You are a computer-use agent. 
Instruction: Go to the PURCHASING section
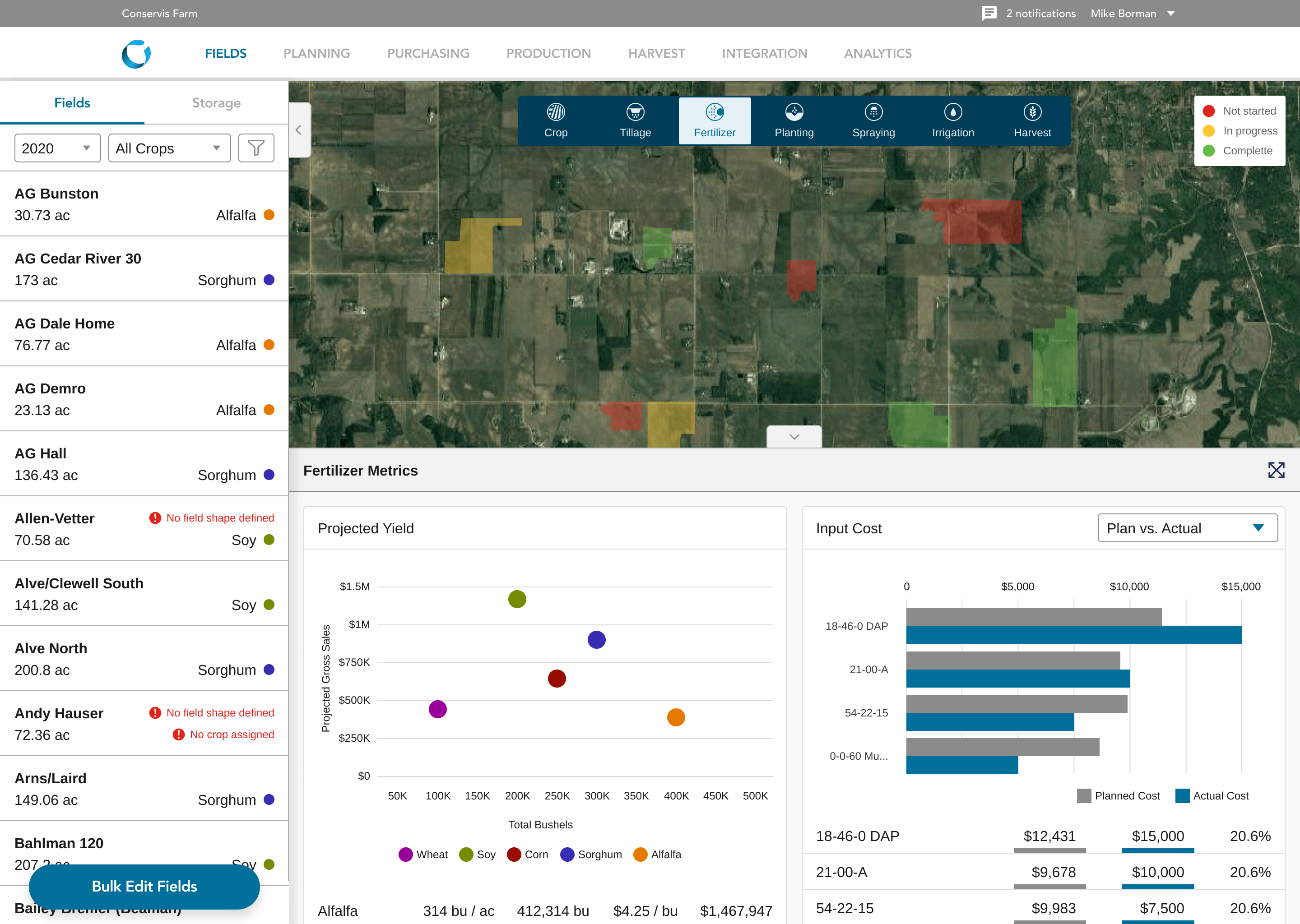[x=428, y=54]
